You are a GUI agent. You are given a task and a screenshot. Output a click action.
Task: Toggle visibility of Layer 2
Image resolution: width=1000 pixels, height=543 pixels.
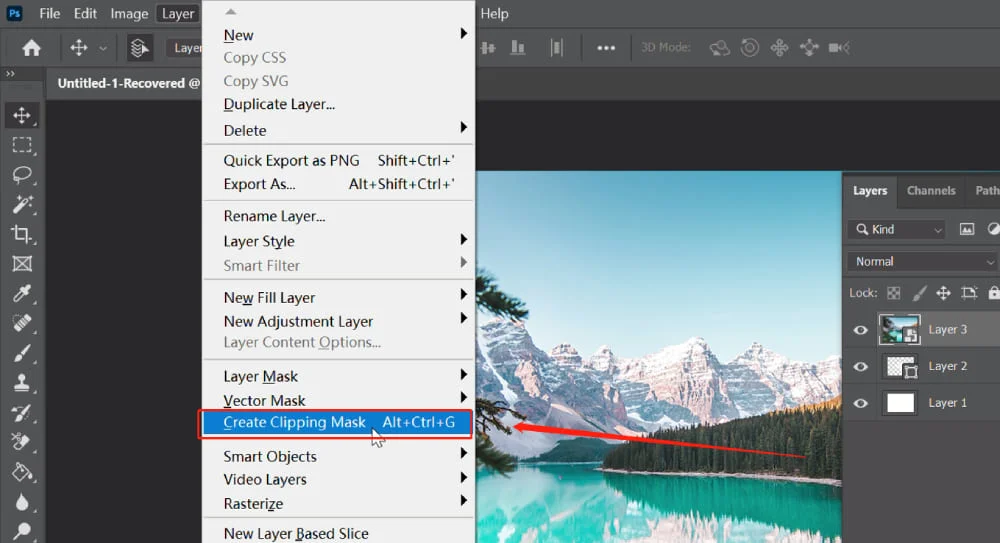pos(860,366)
